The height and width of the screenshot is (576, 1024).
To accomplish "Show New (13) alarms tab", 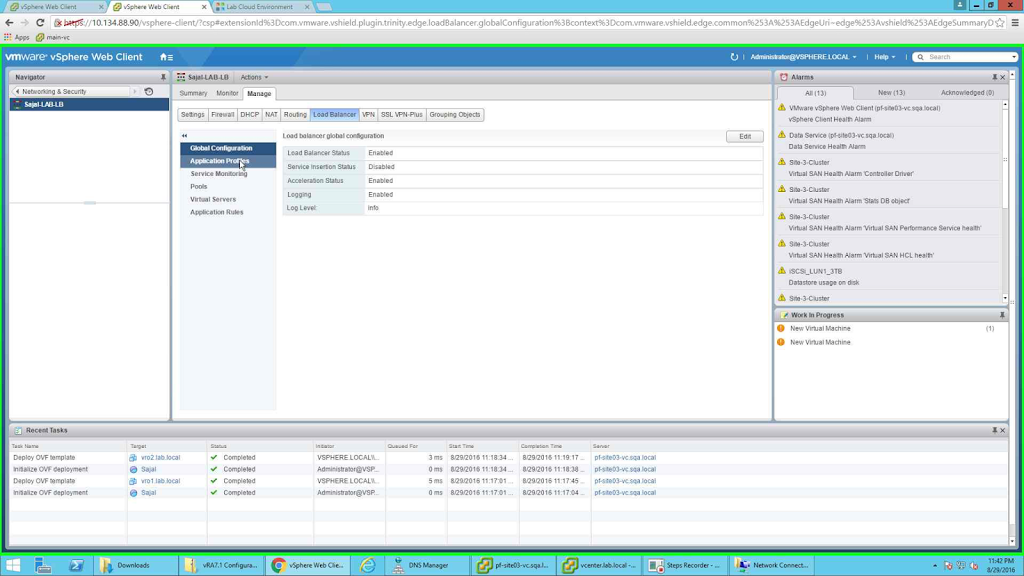I will 891,93.
